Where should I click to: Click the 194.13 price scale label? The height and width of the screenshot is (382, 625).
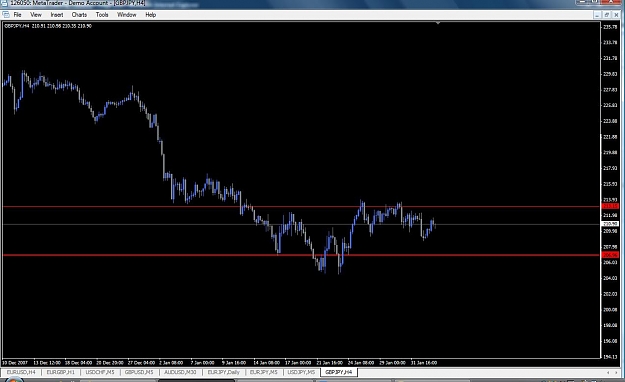tap(610, 357)
